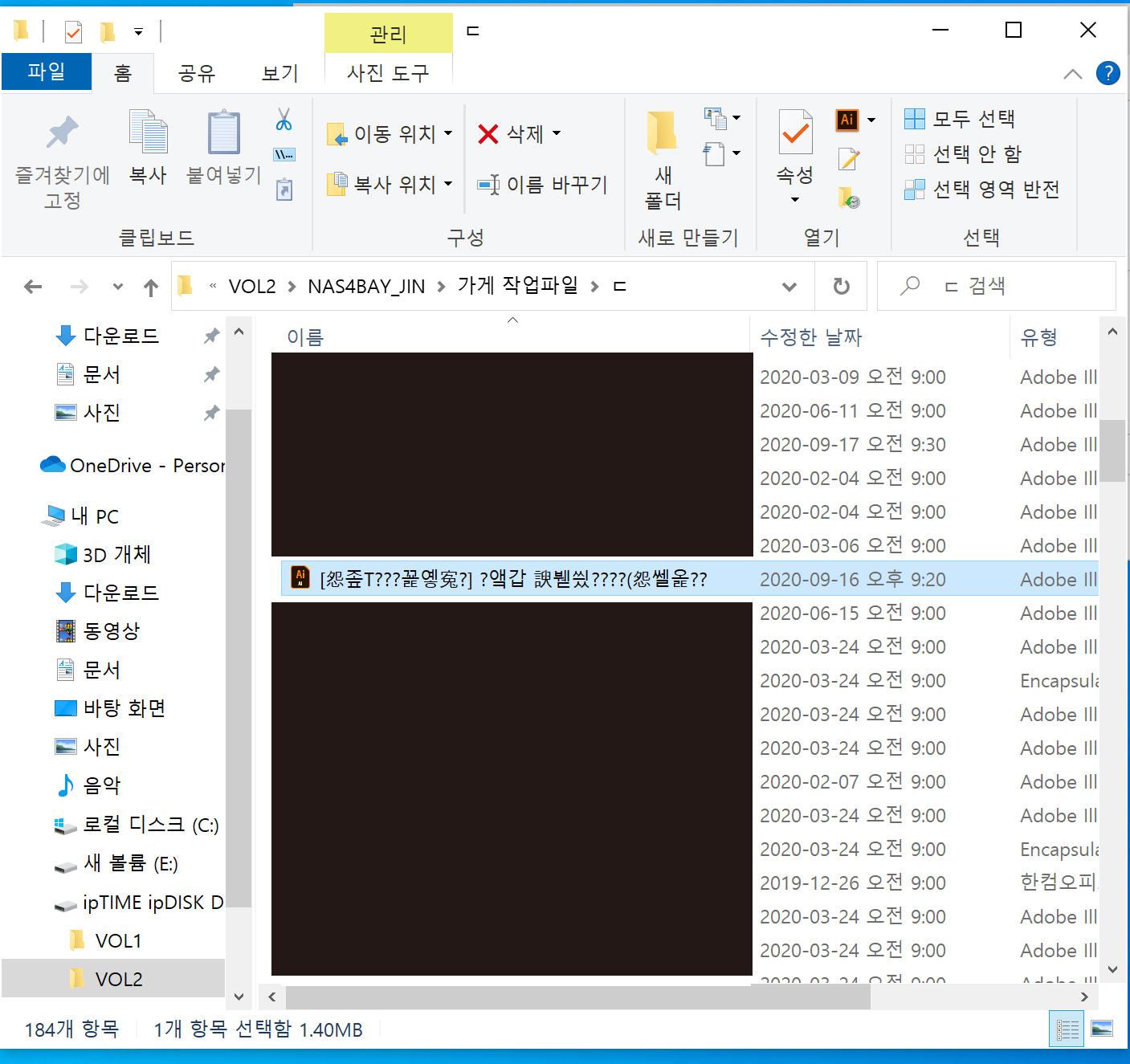Open the recent locations dropdown
Screen dimensions: 1130x1064
point(118,287)
